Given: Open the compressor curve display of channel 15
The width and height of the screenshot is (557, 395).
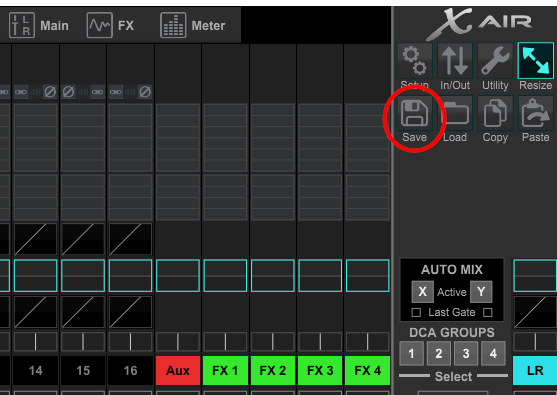Looking at the screenshot, I should (83, 312).
